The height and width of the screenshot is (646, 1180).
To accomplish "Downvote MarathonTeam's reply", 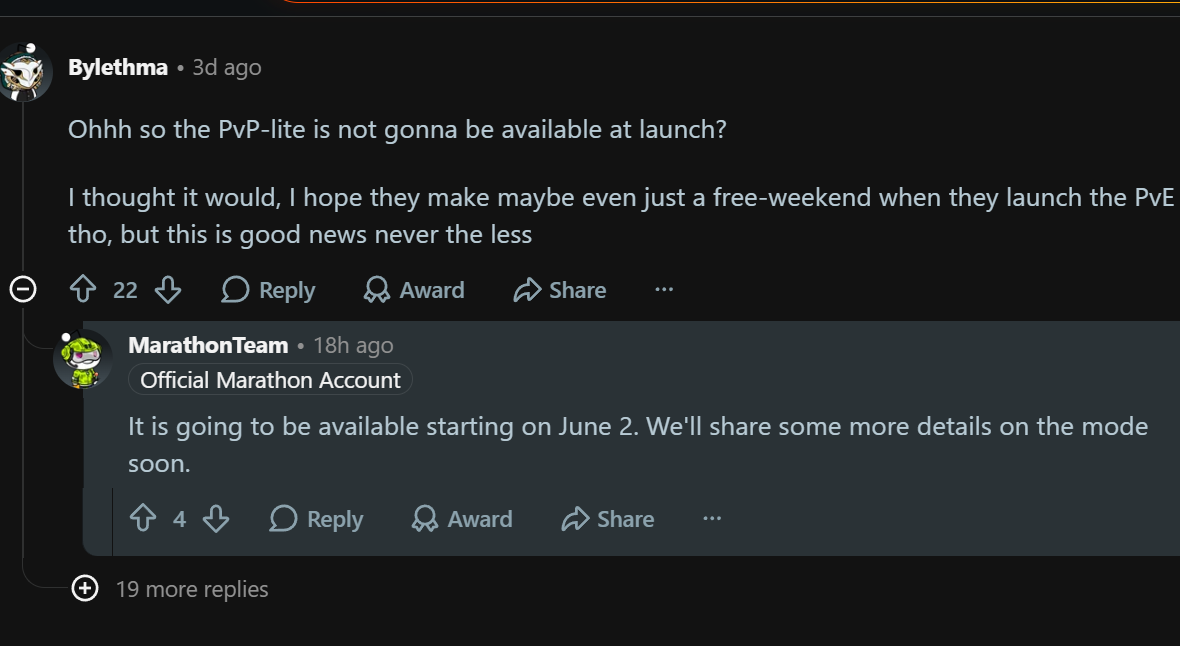I will coord(216,519).
